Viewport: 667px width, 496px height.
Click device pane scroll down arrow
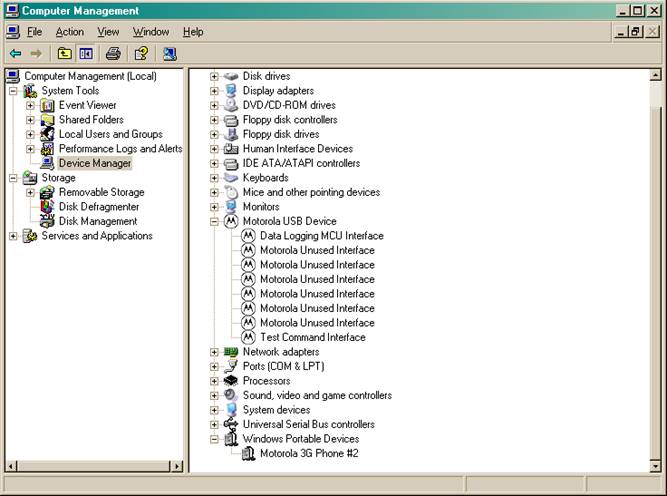coord(656,466)
